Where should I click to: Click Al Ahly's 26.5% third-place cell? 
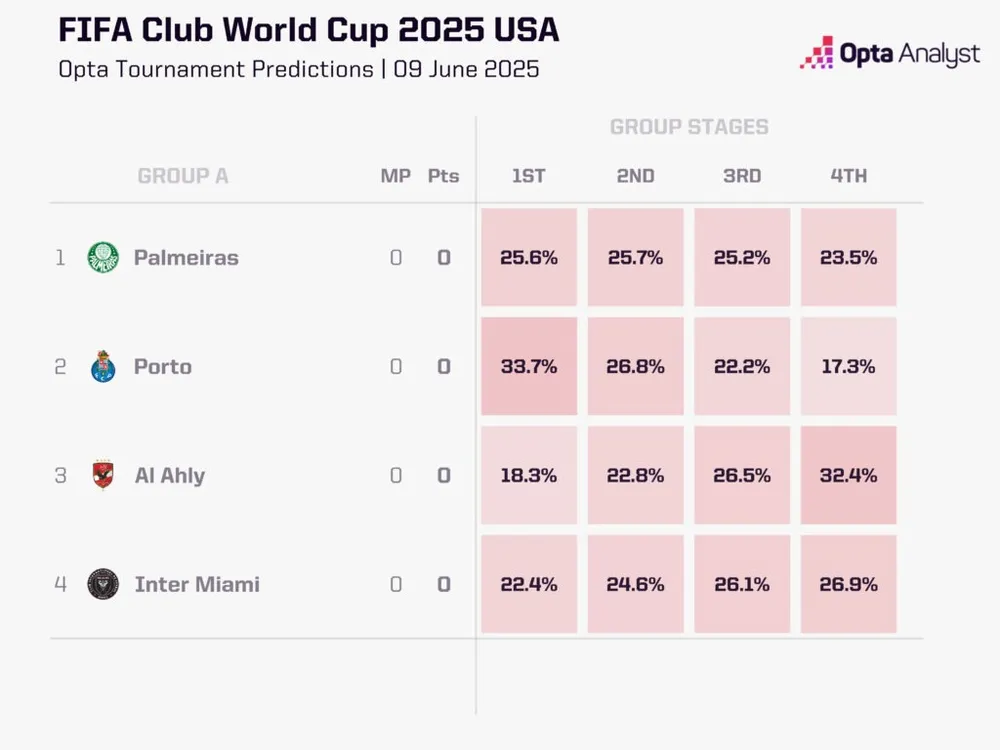click(x=742, y=475)
